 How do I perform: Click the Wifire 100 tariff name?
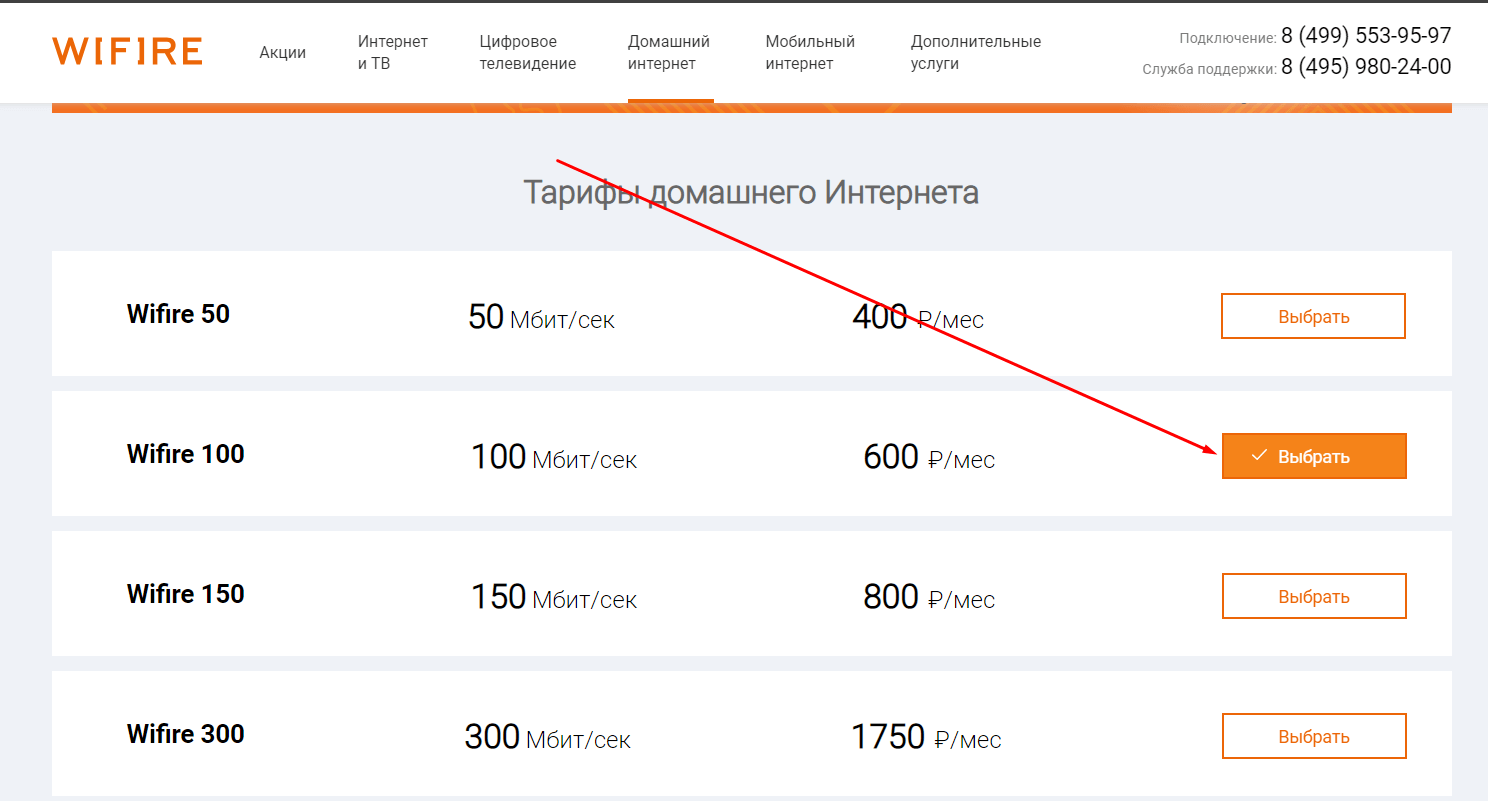[186, 454]
